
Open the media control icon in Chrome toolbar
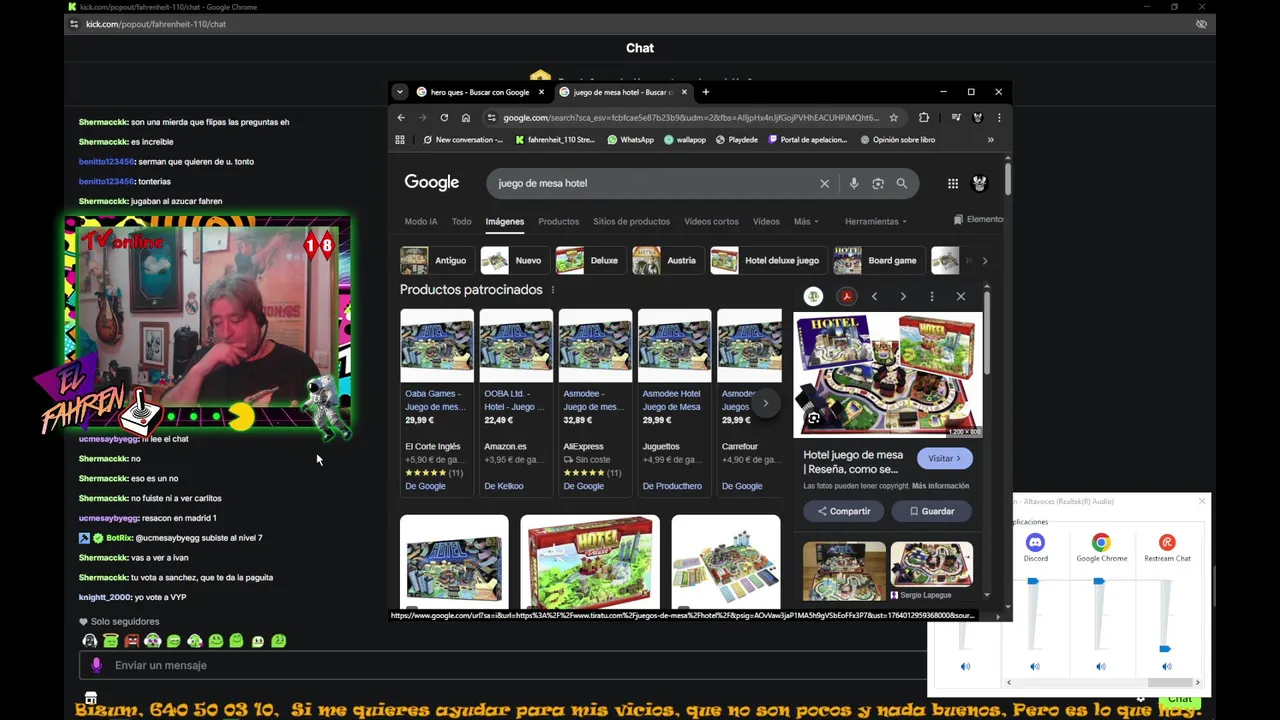(956, 117)
